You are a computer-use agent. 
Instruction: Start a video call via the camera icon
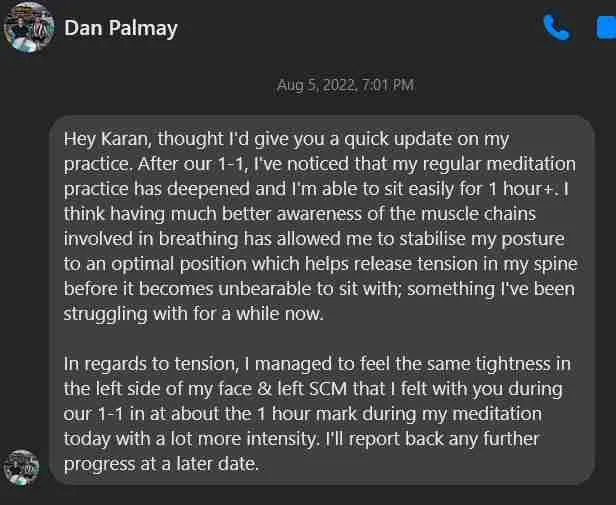pyautogui.click(x=606, y=28)
